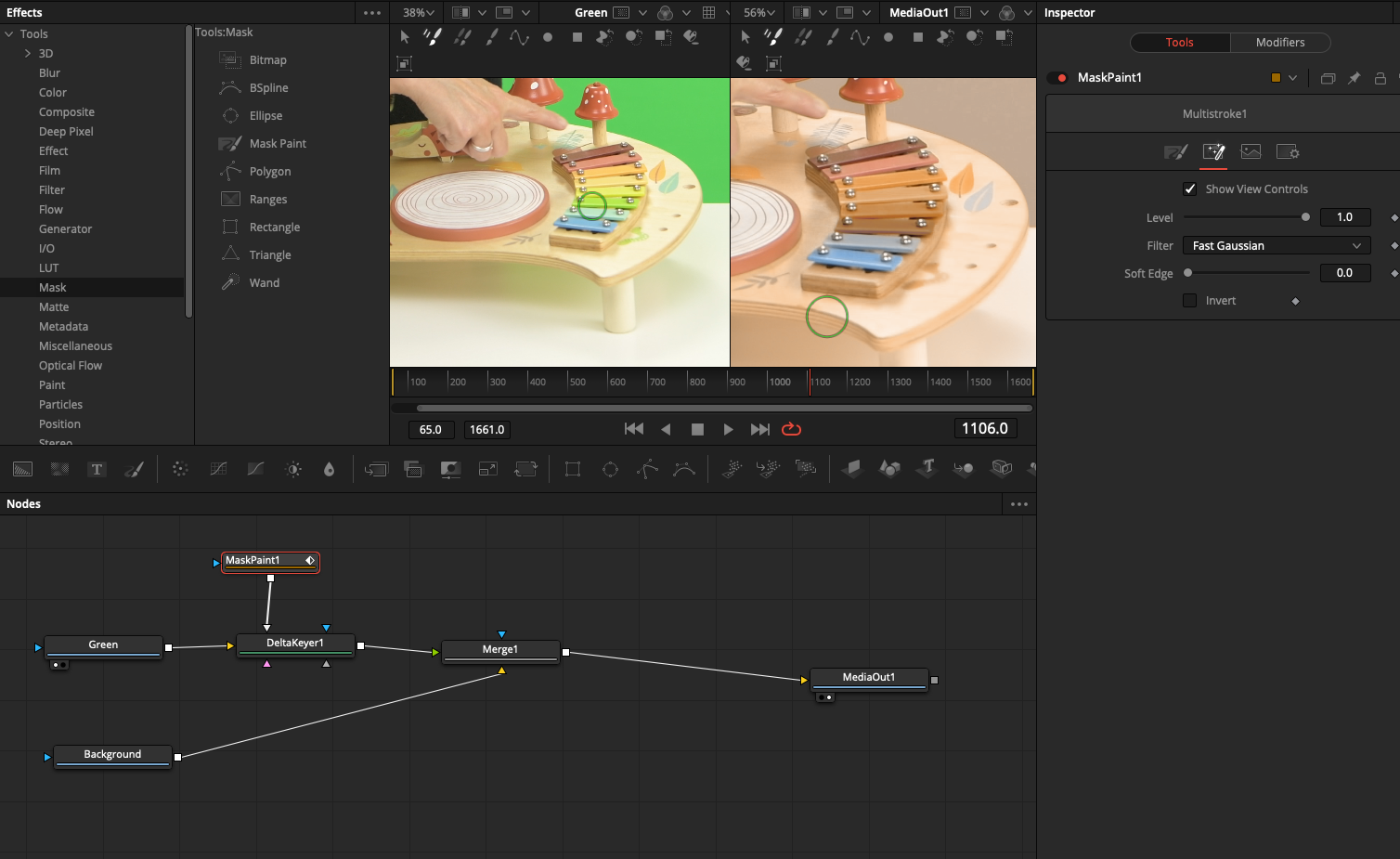Enable the Invert checkbox
This screenshot has width=1400, height=859.
click(x=1189, y=300)
